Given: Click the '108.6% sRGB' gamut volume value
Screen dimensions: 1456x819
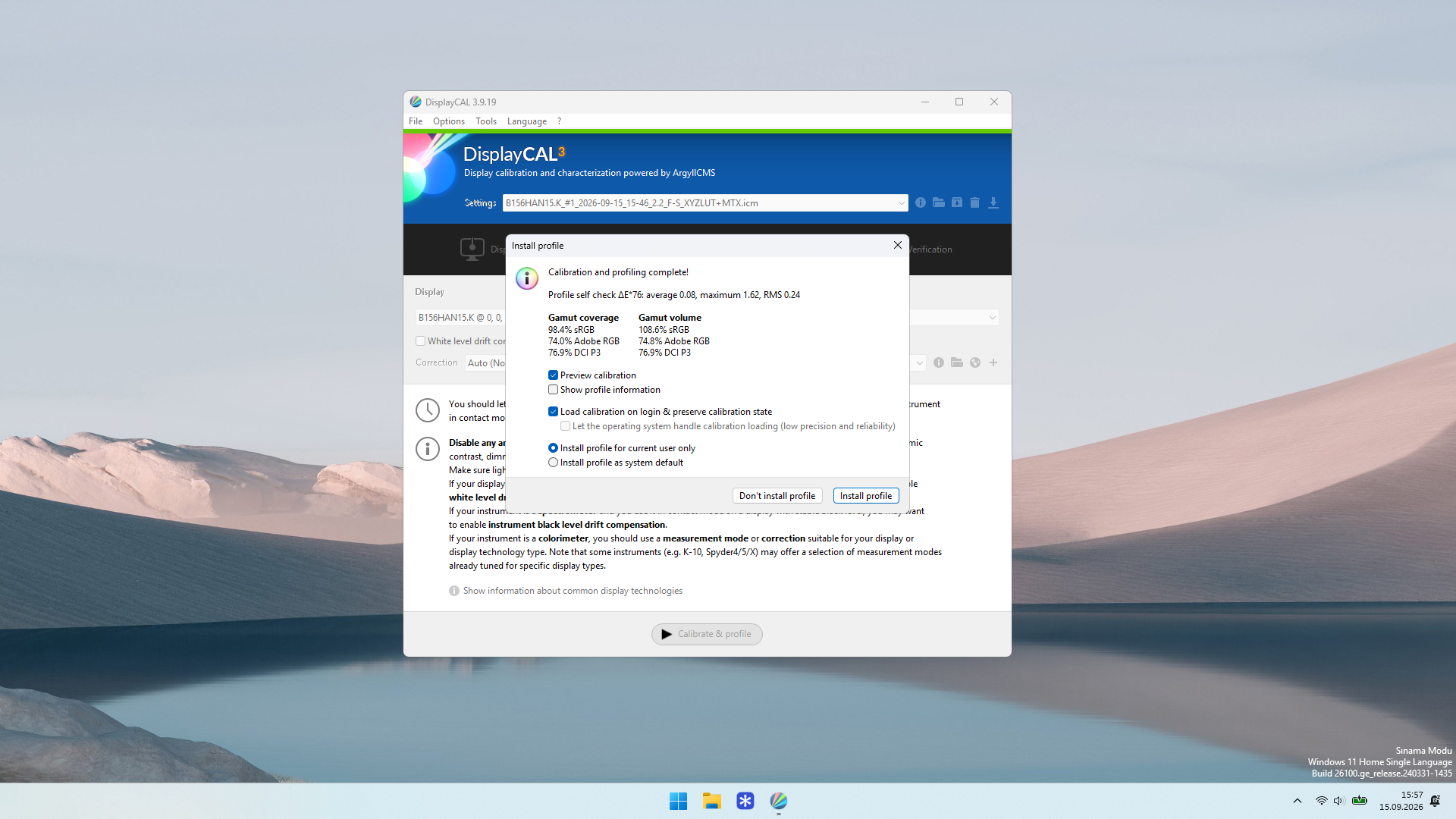Looking at the screenshot, I should click(x=664, y=330).
